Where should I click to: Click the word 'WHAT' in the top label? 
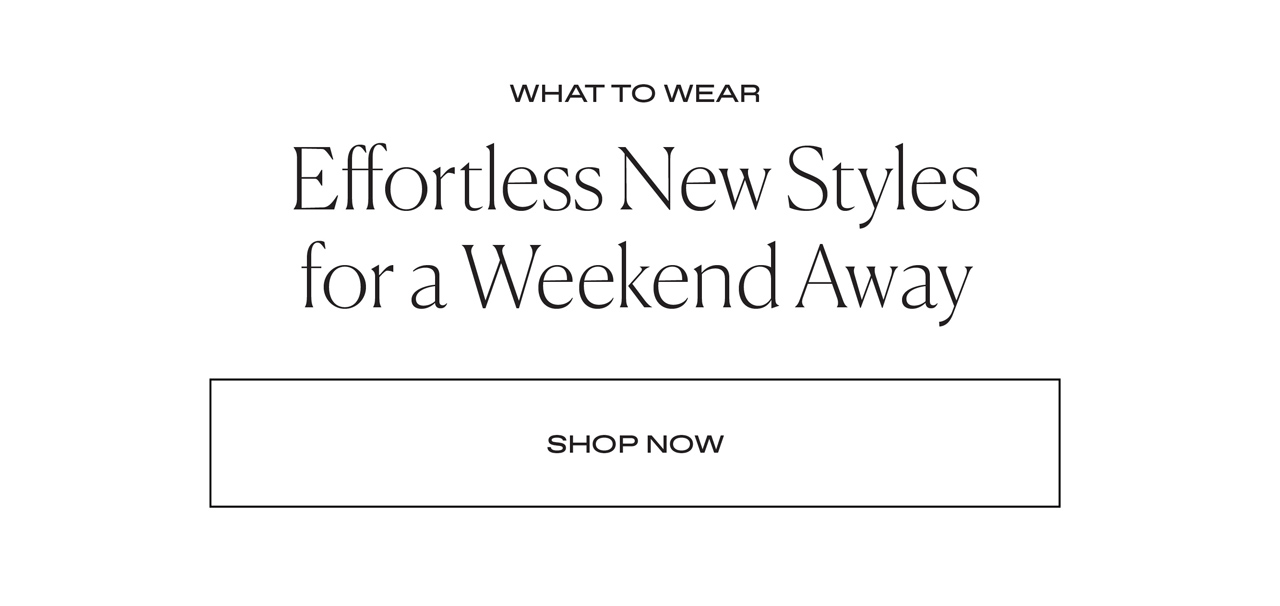(556, 94)
